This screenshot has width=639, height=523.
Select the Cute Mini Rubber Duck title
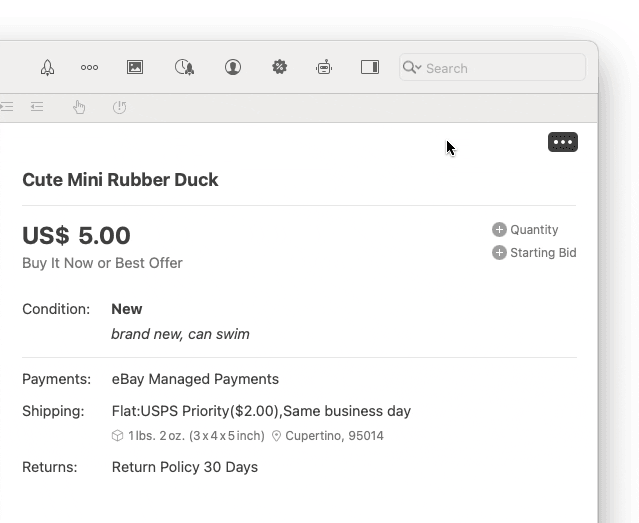[120, 180]
